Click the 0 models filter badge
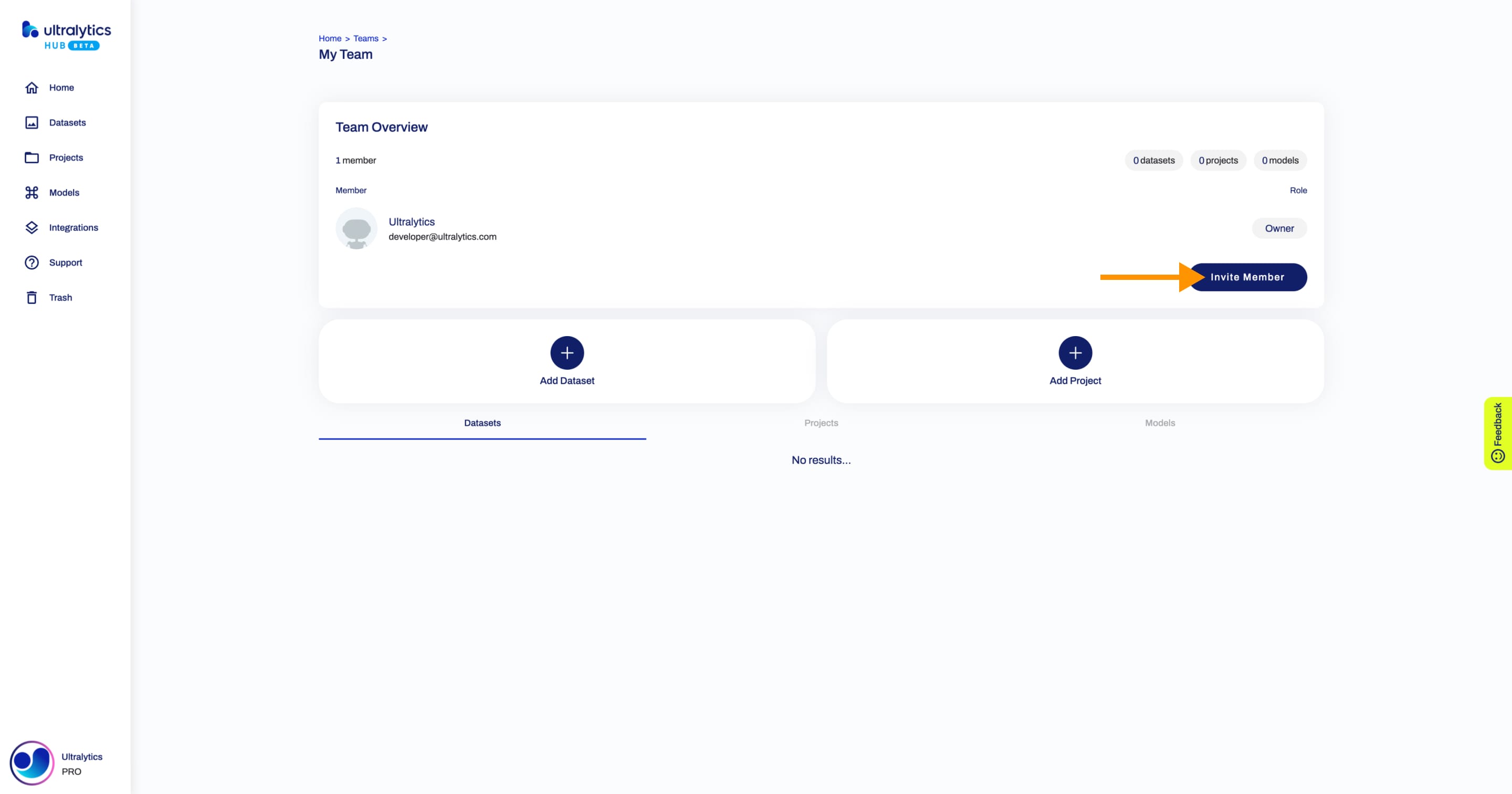The width and height of the screenshot is (1512, 794). pyautogui.click(x=1280, y=160)
